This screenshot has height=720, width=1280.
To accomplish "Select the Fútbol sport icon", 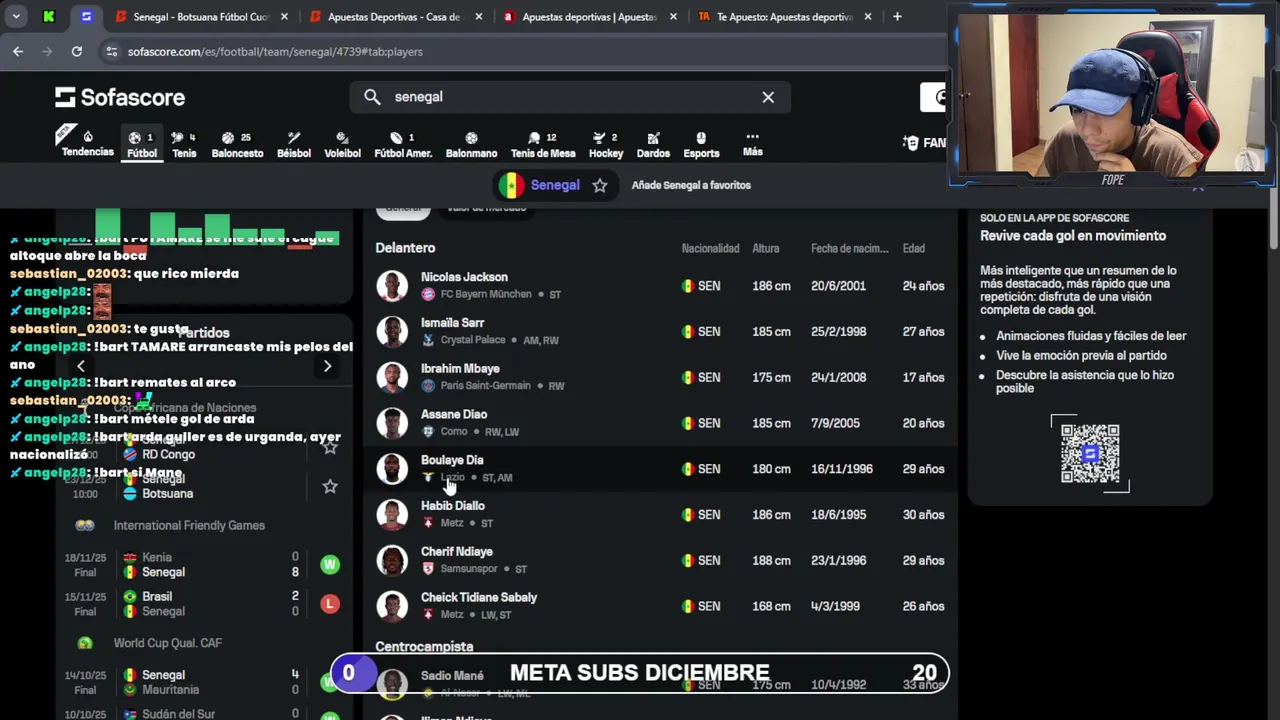I will (x=142, y=144).
